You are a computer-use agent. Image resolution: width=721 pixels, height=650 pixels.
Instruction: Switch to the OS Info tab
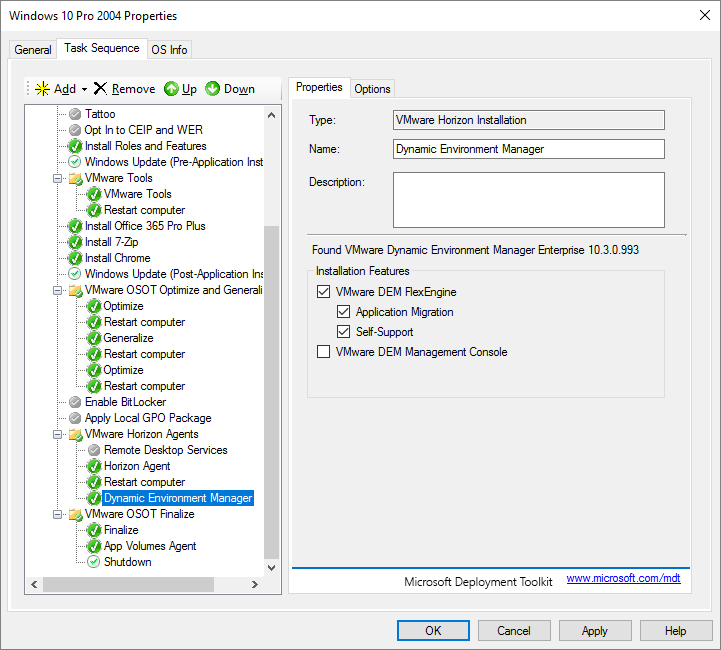tap(169, 50)
